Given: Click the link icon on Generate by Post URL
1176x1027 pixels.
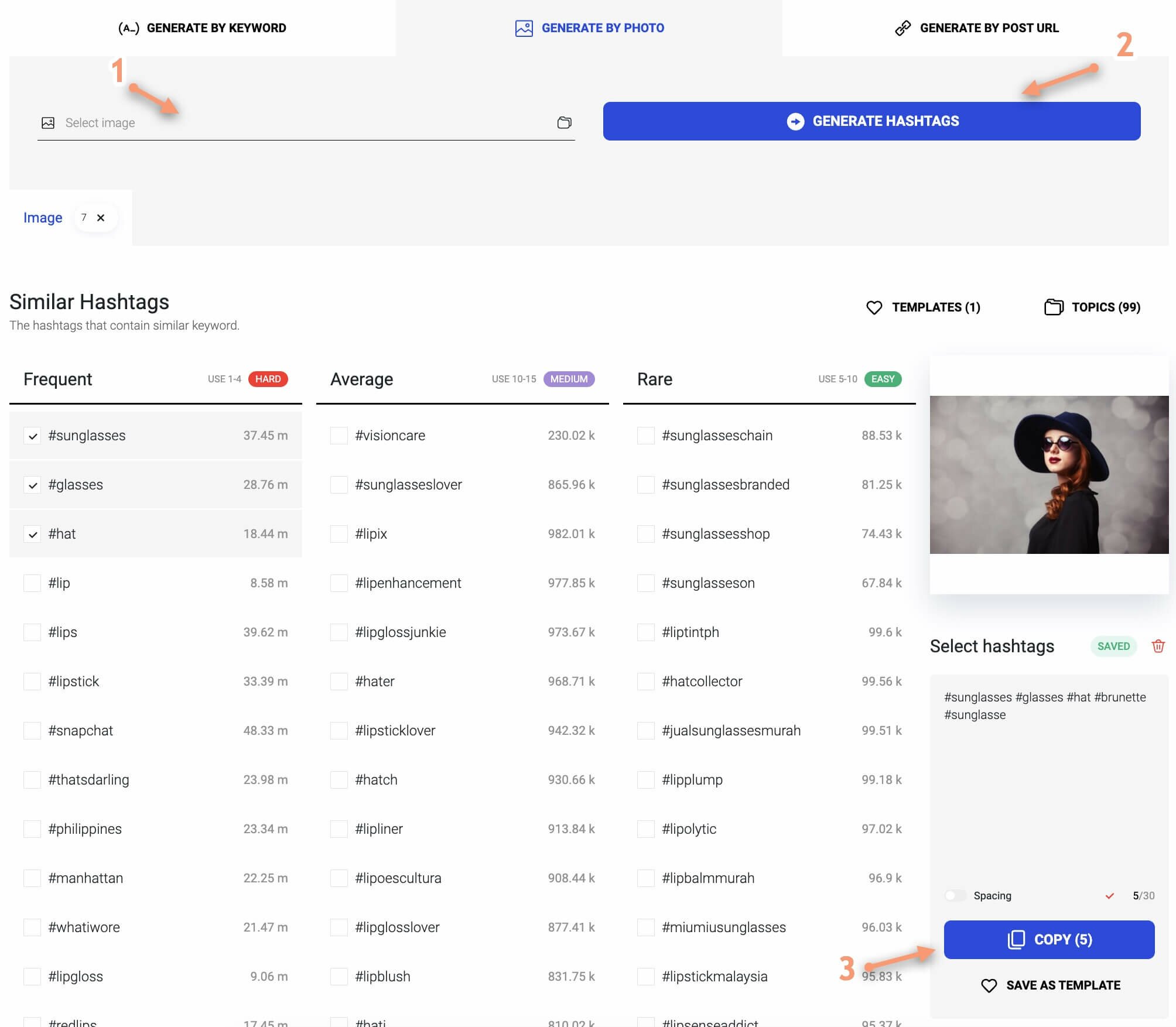Looking at the screenshot, I should (902, 28).
